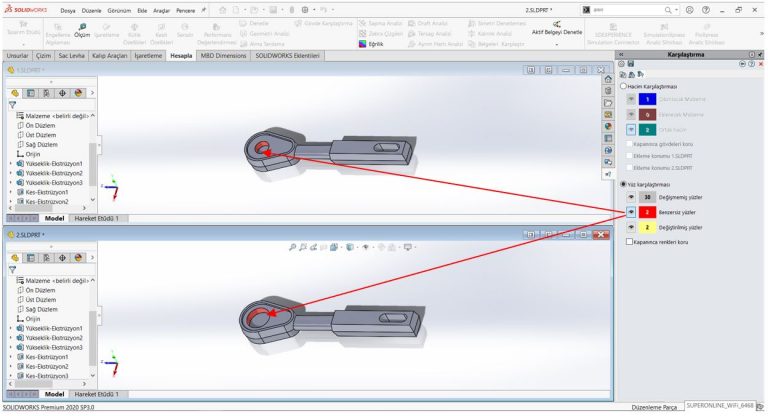Toggle visibility eye for Benzersiz yüzler
Screen dimensions: 768x416
(631, 212)
